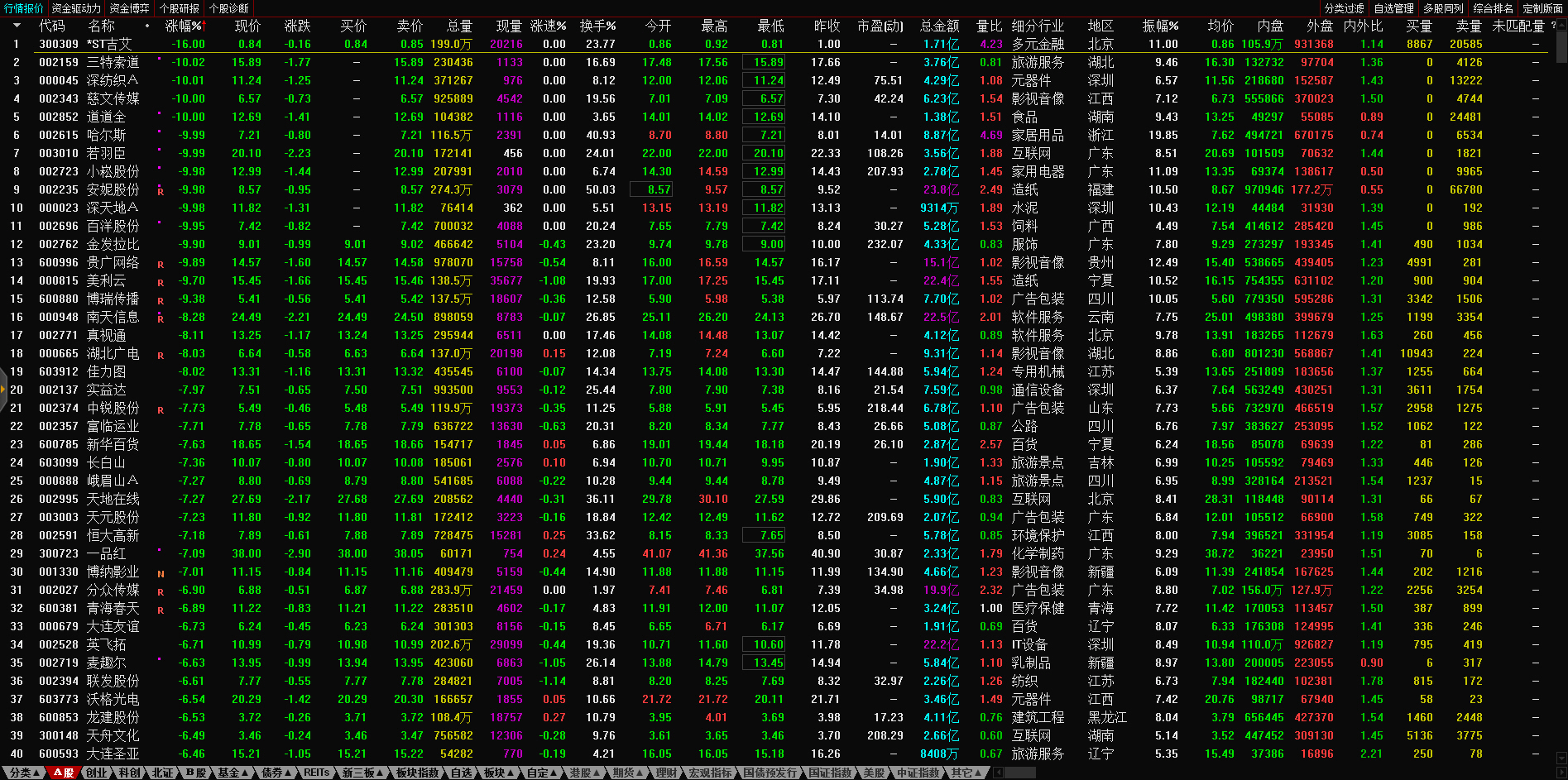Click the dot column header next to 名称

point(147,26)
